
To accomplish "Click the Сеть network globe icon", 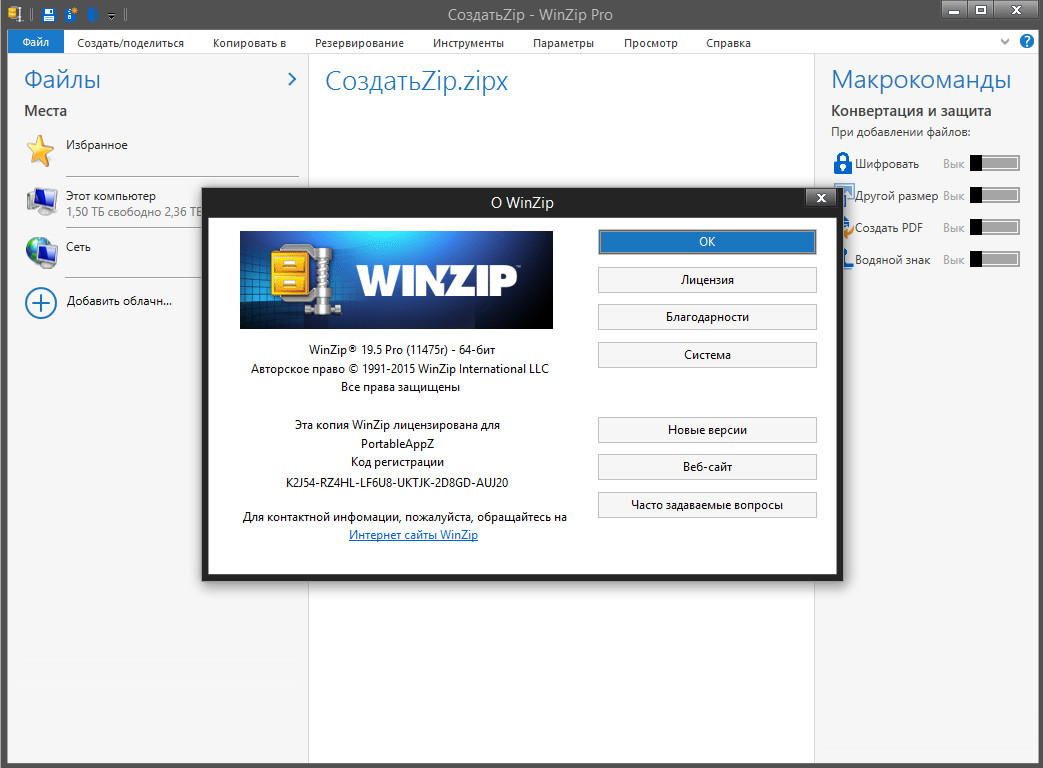I will pos(41,252).
